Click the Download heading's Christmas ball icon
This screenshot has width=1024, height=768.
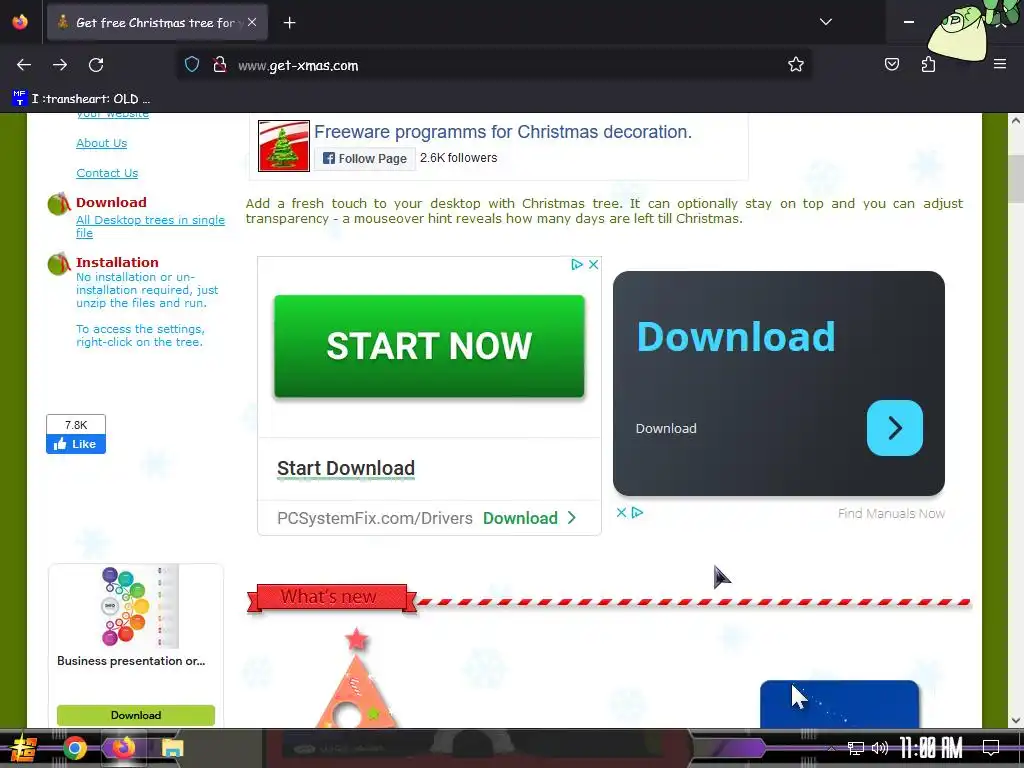[x=59, y=204]
